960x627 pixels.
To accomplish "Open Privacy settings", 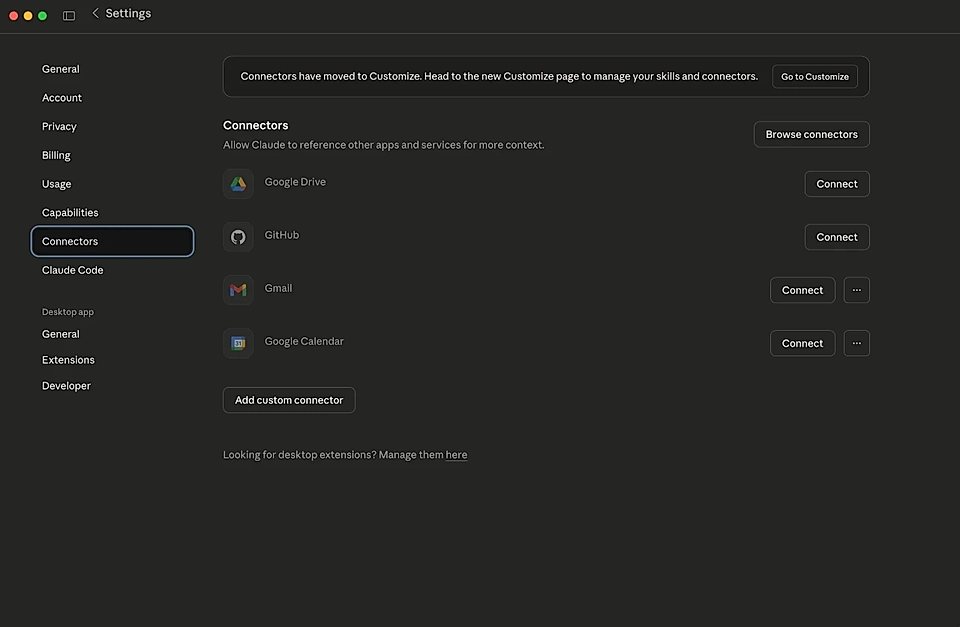I will (x=59, y=126).
